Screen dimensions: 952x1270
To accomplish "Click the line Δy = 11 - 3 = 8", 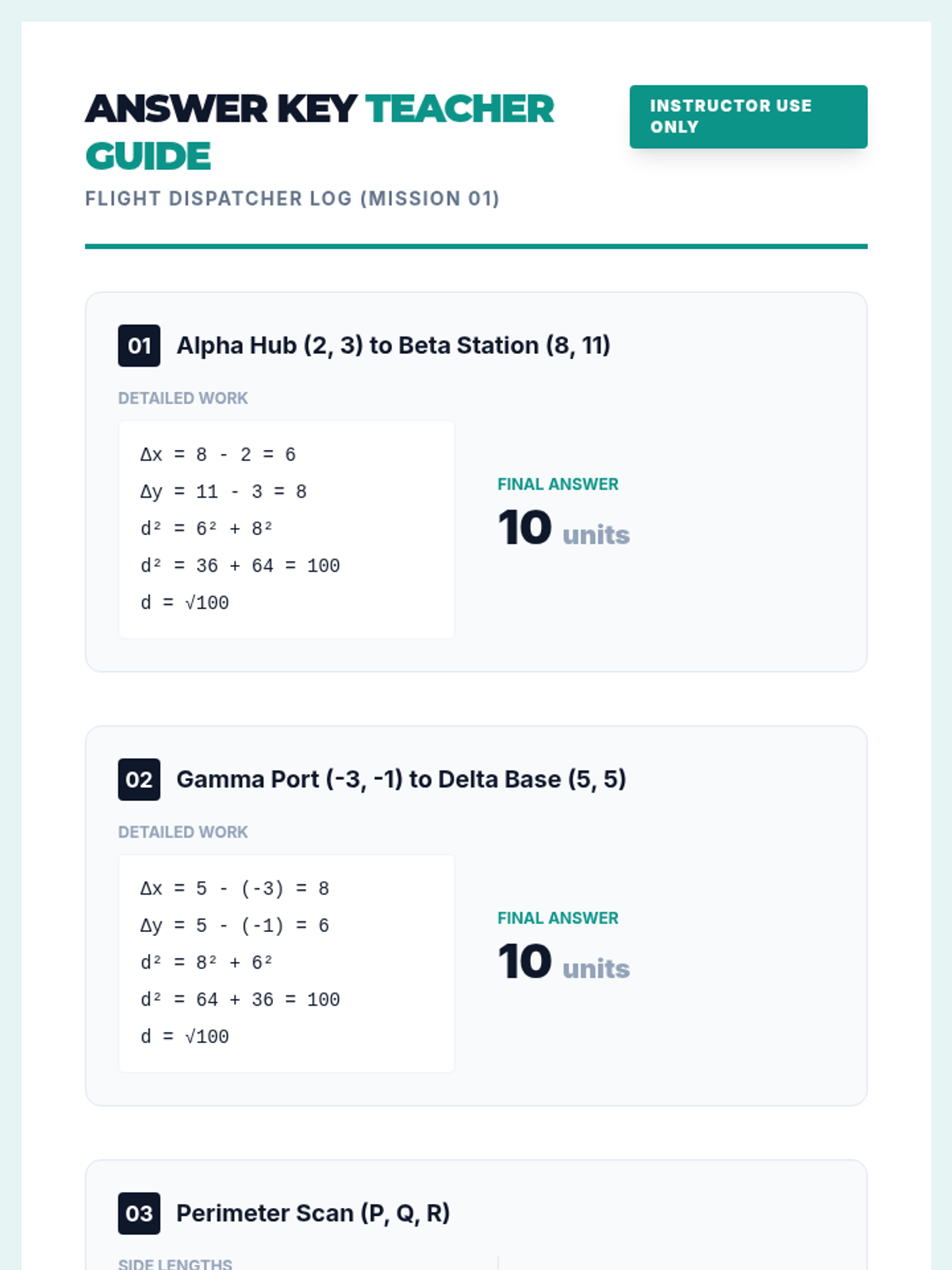I will 224,492.
